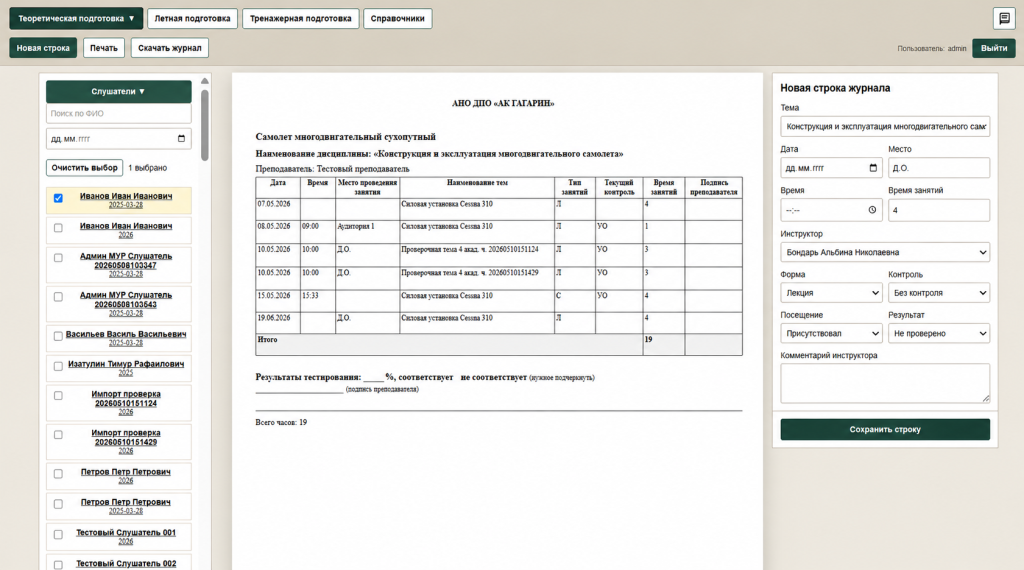This screenshot has height=570, width=1024.
Task: Click the Выйти logout button
Action: coord(993,48)
